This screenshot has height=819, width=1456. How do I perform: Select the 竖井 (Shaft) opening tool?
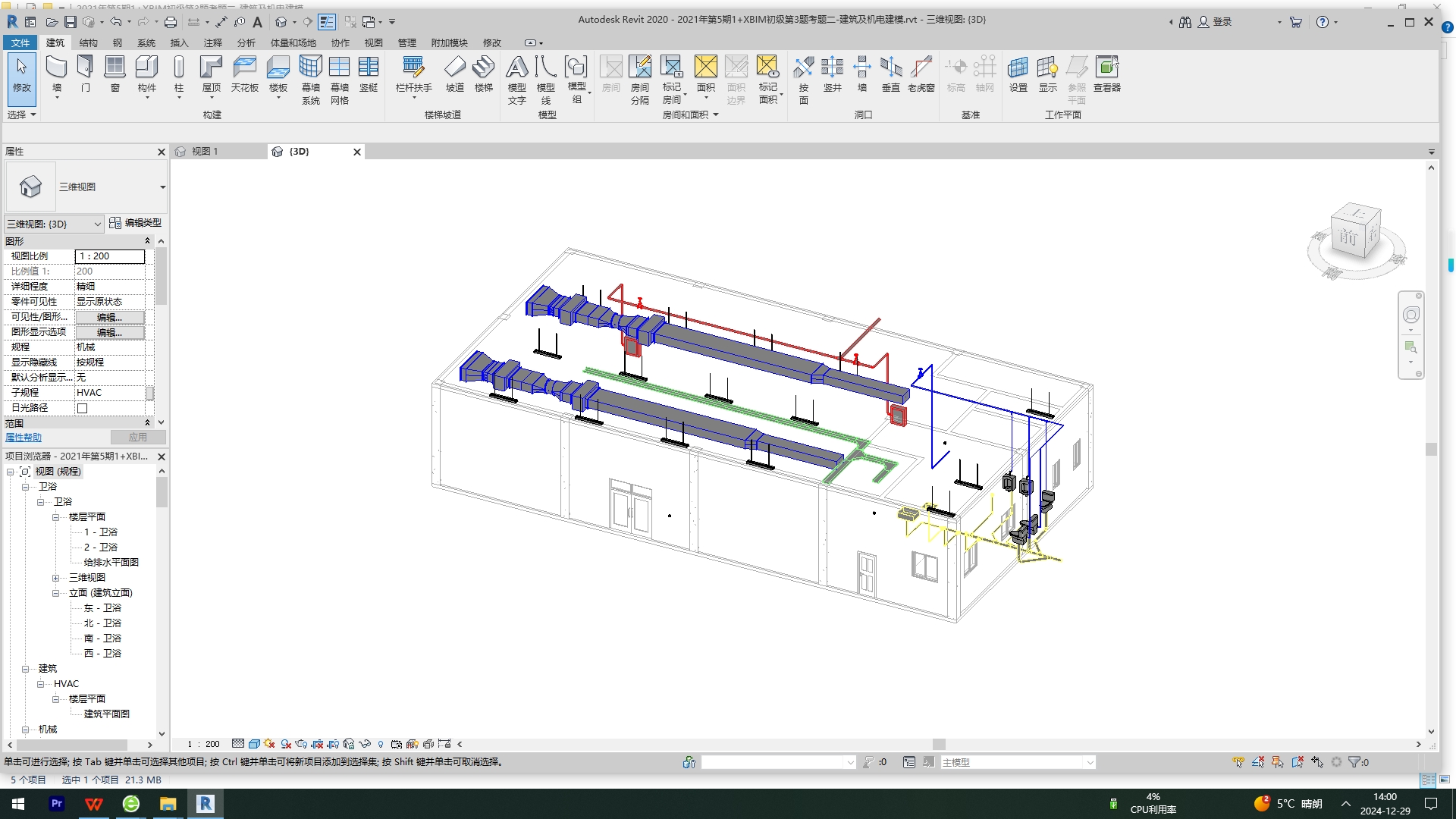pyautogui.click(x=833, y=74)
